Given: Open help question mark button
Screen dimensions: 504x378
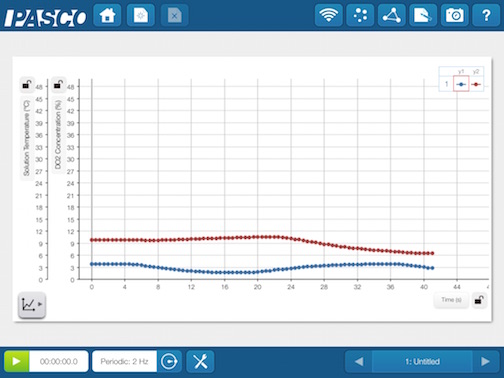Looking at the screenshot, I should [486, 15].
